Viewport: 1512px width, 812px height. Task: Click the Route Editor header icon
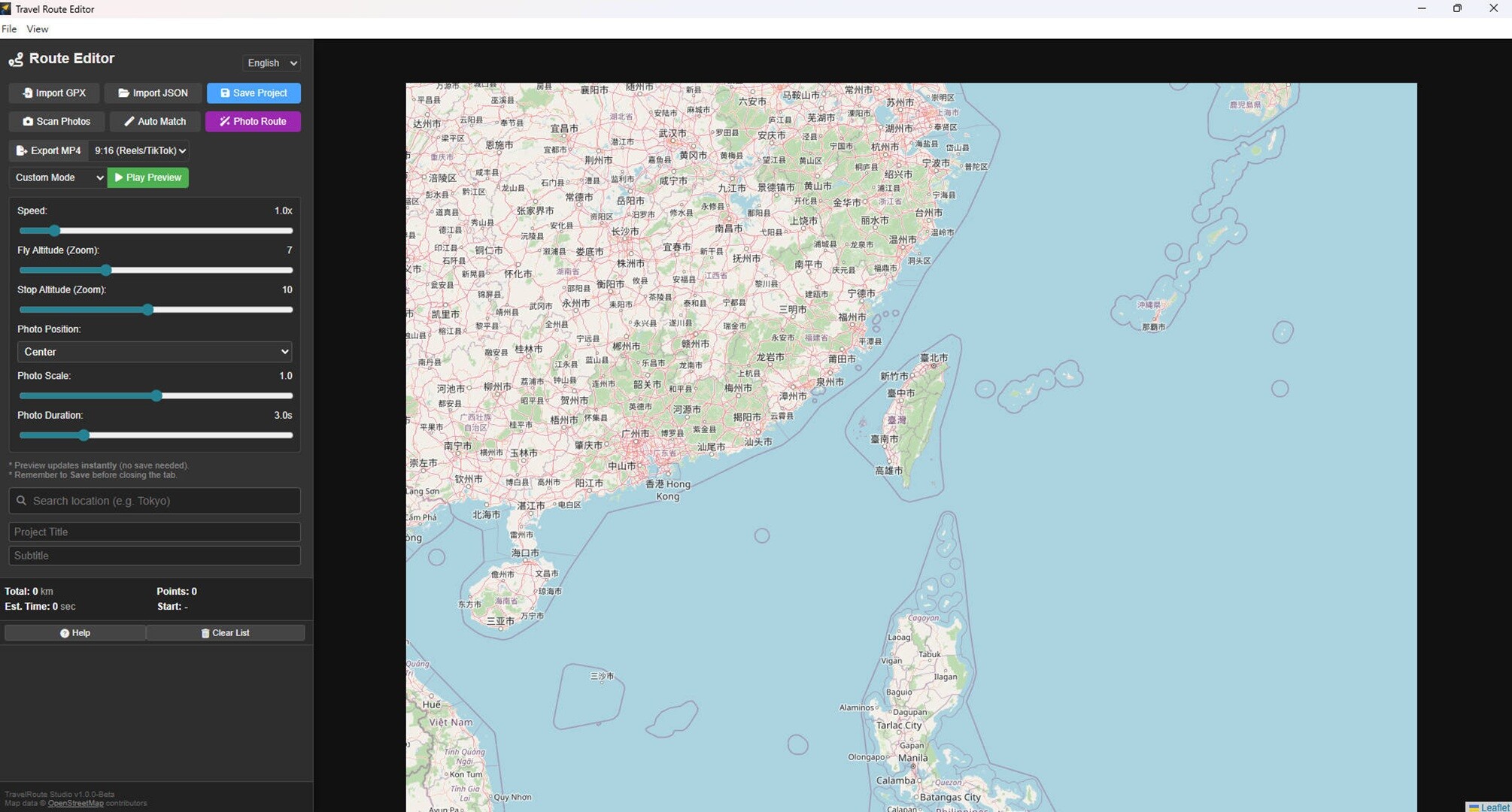(16, 59)
